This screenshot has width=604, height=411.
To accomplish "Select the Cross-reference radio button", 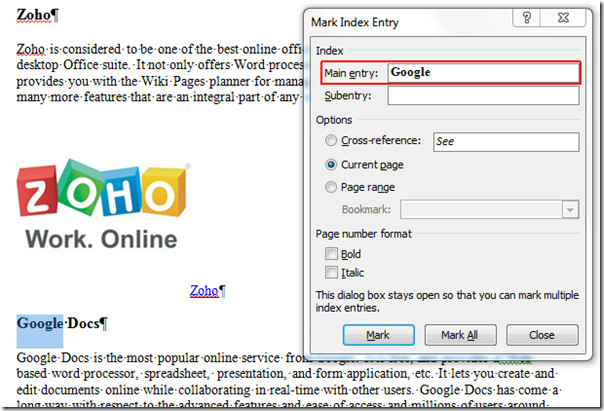I will coord(331,140).
